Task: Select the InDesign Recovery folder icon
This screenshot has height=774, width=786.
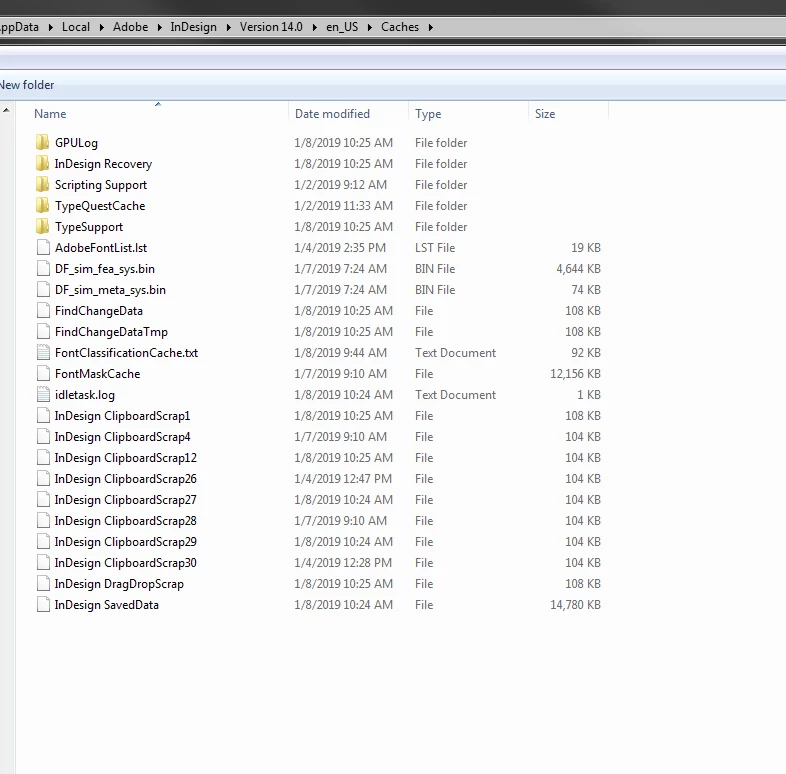Action: click(43, 163)
